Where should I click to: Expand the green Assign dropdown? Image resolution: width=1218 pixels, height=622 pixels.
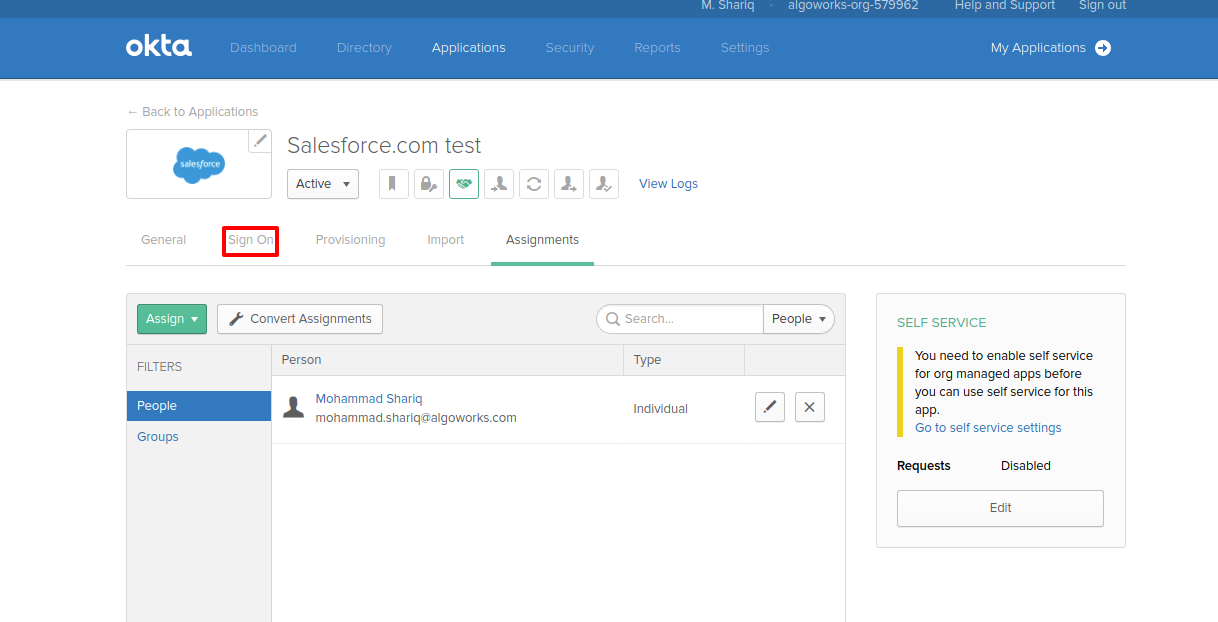172,319
